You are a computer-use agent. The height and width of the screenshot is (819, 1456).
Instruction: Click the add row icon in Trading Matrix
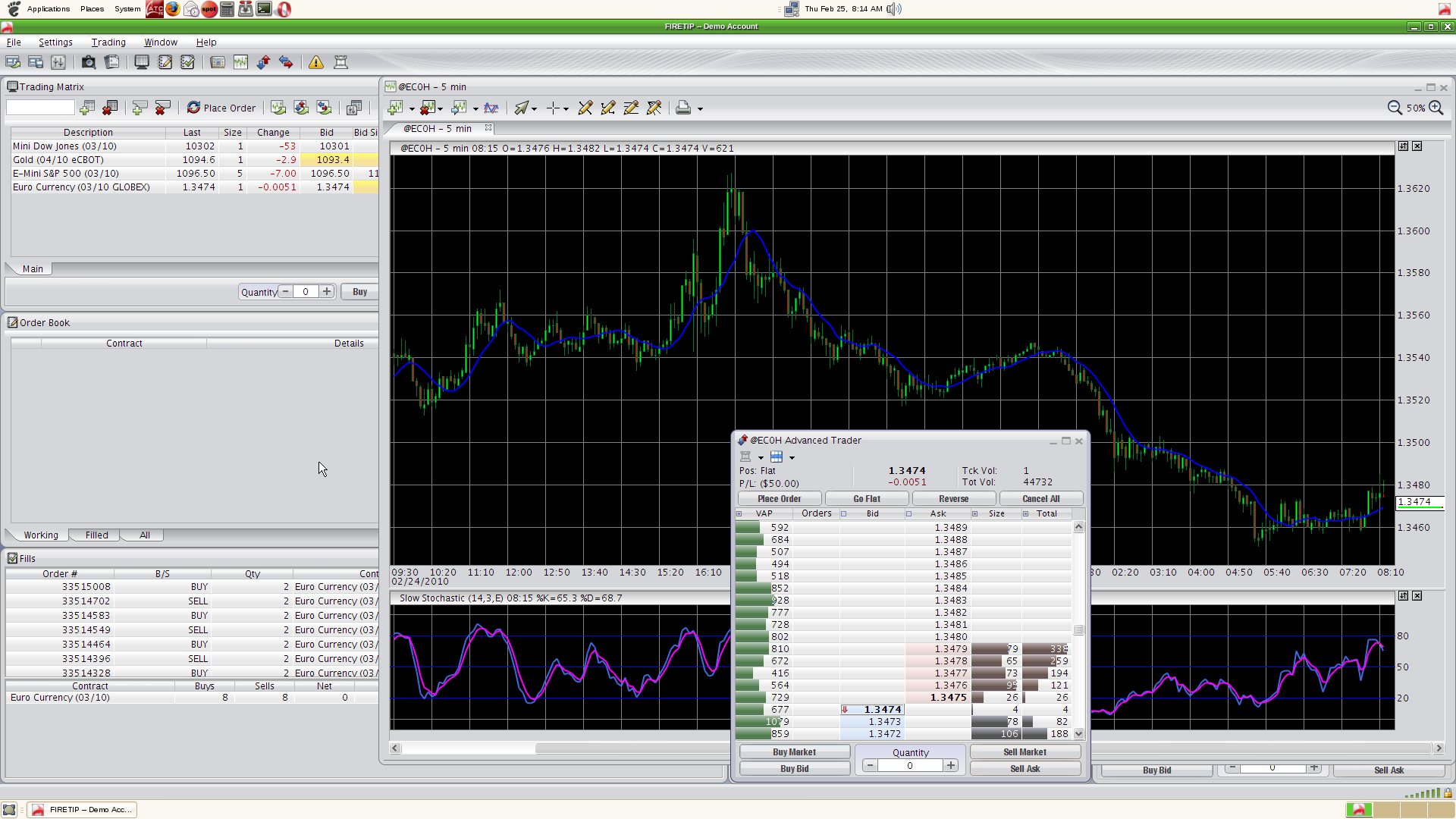(x=140, y=108)
